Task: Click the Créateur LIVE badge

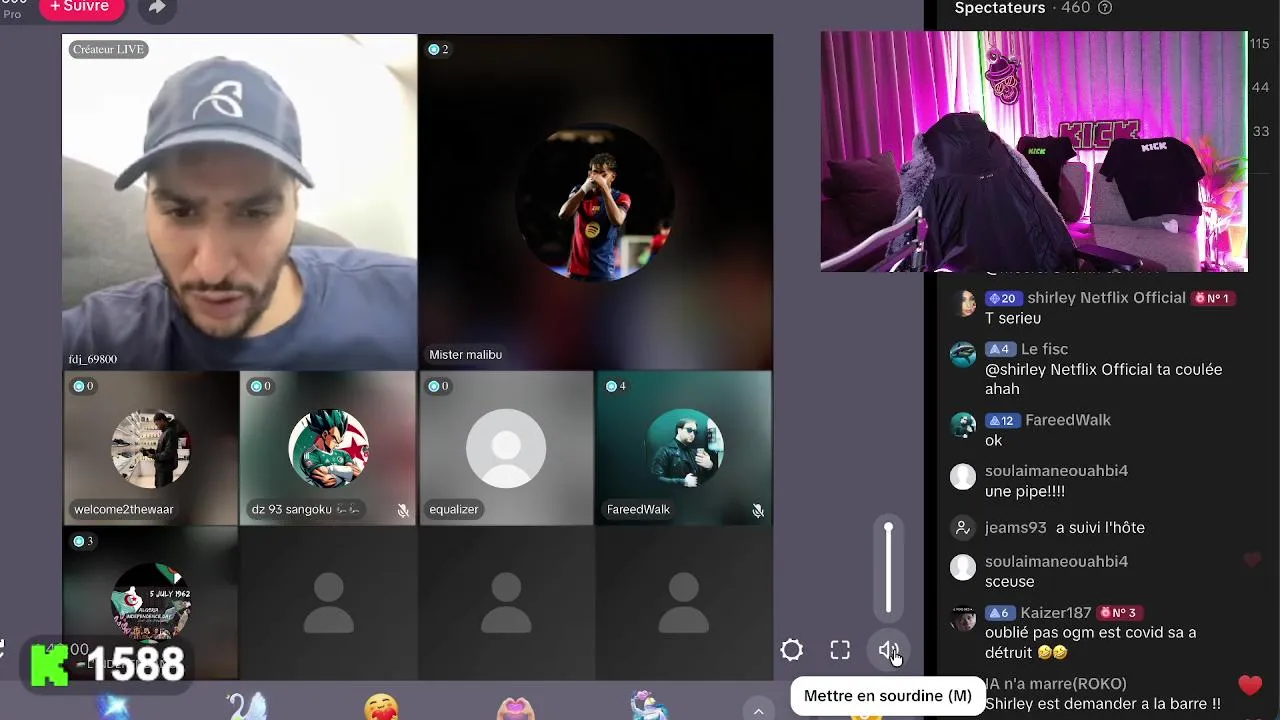Action: point(108,49)
